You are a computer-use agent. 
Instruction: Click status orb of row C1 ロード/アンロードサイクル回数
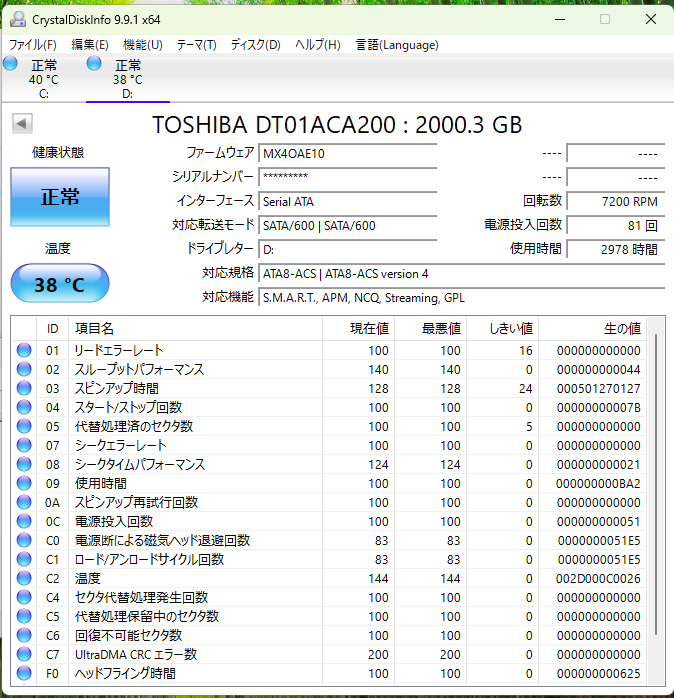point(24,559)
